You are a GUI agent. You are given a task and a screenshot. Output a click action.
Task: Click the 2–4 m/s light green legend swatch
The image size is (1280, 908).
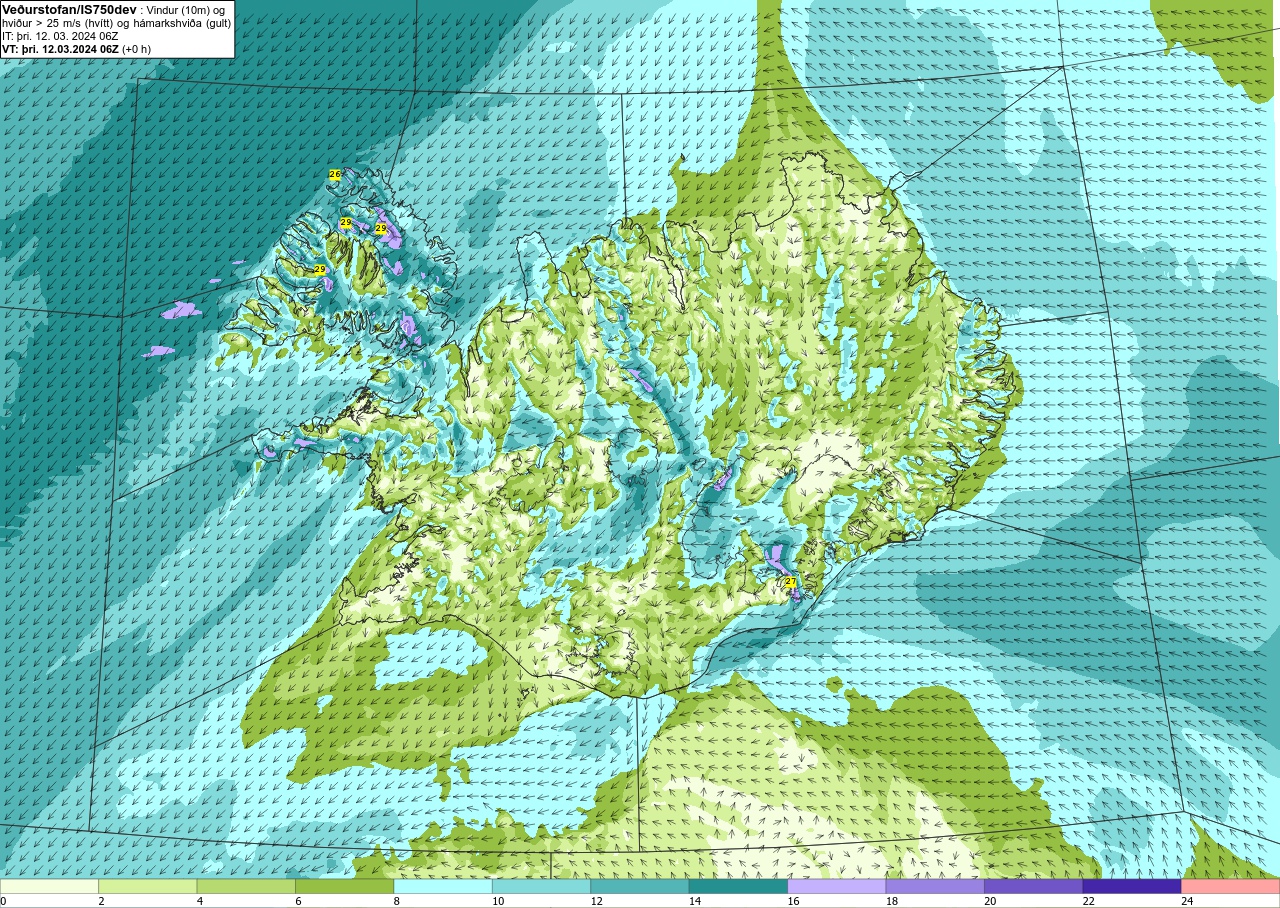147,886
